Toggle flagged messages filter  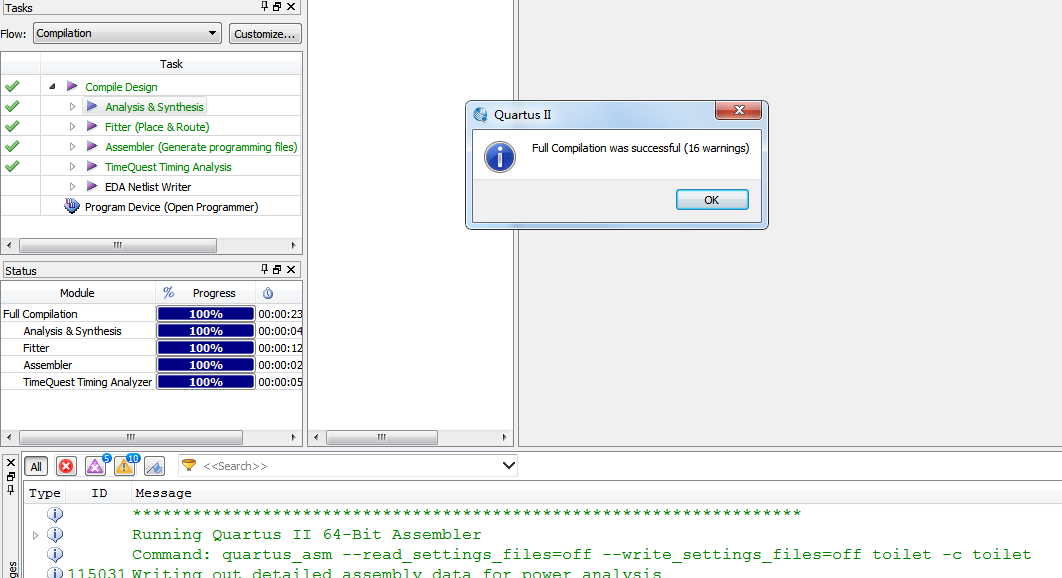coord(154,466)
